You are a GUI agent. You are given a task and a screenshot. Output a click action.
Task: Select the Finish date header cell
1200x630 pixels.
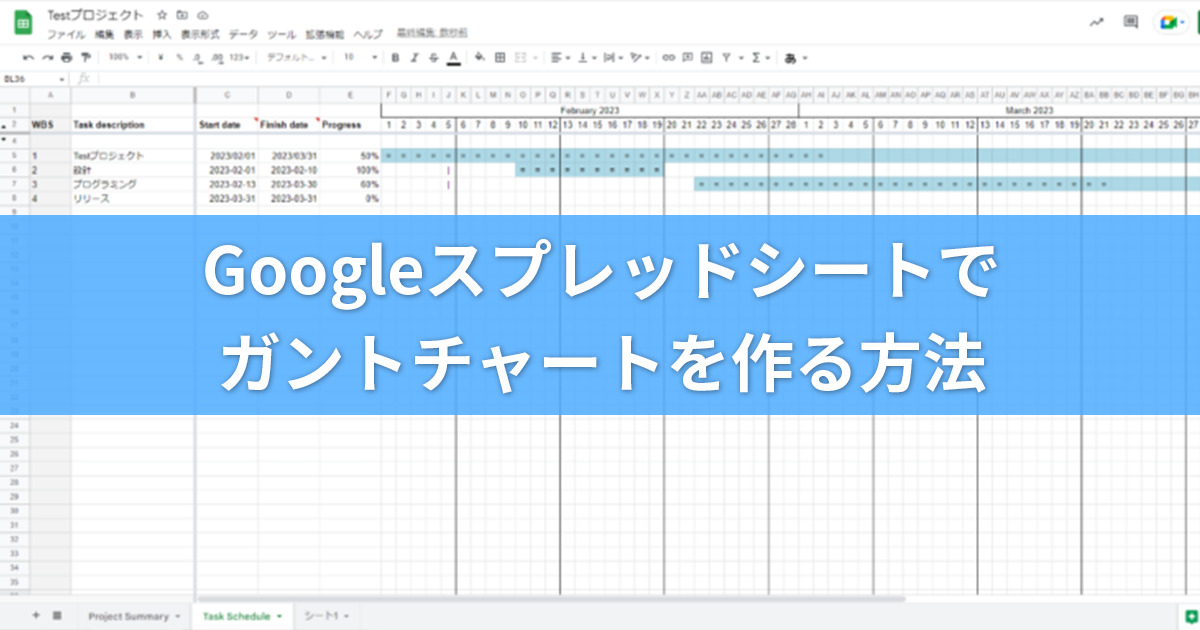click(x=288, y=125)
